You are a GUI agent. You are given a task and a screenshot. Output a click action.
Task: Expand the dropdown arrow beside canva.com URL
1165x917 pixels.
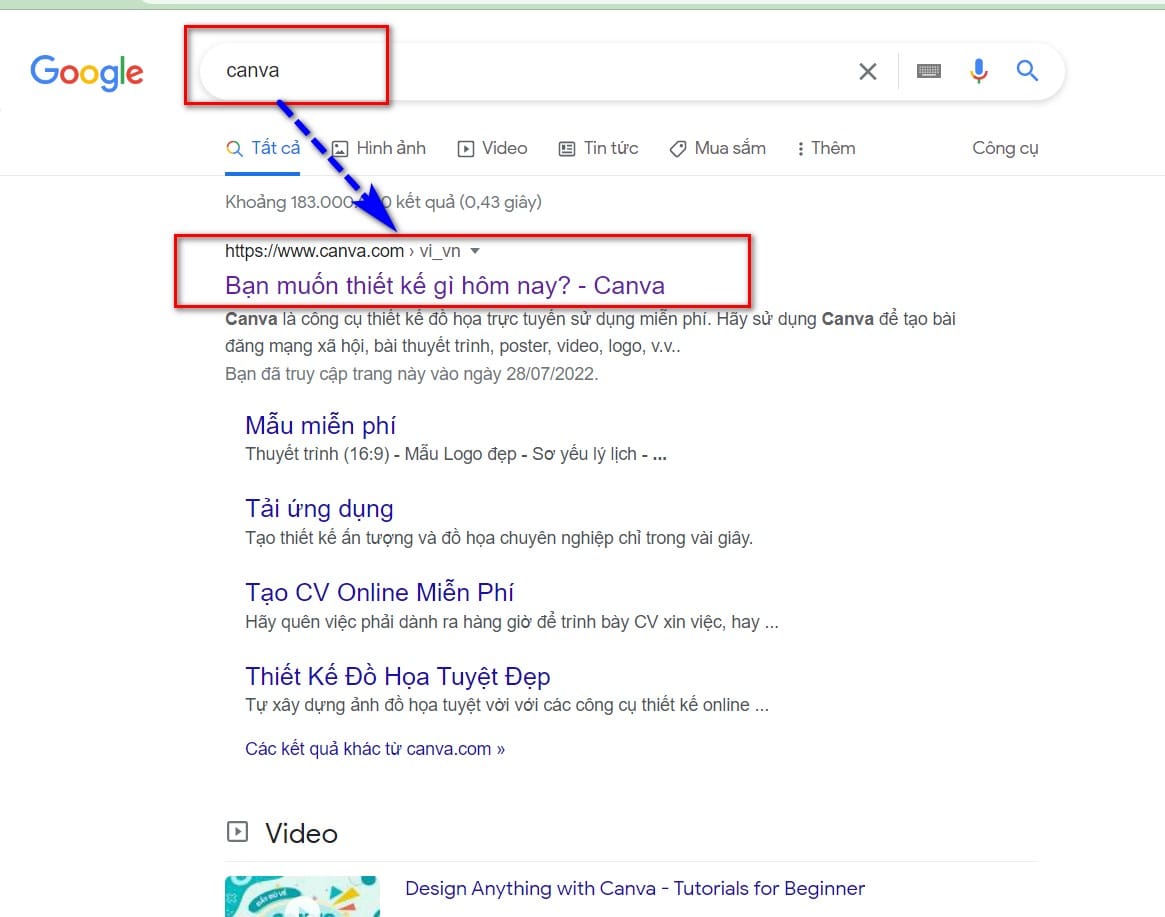pyautogui.click(x=475, y=251)
